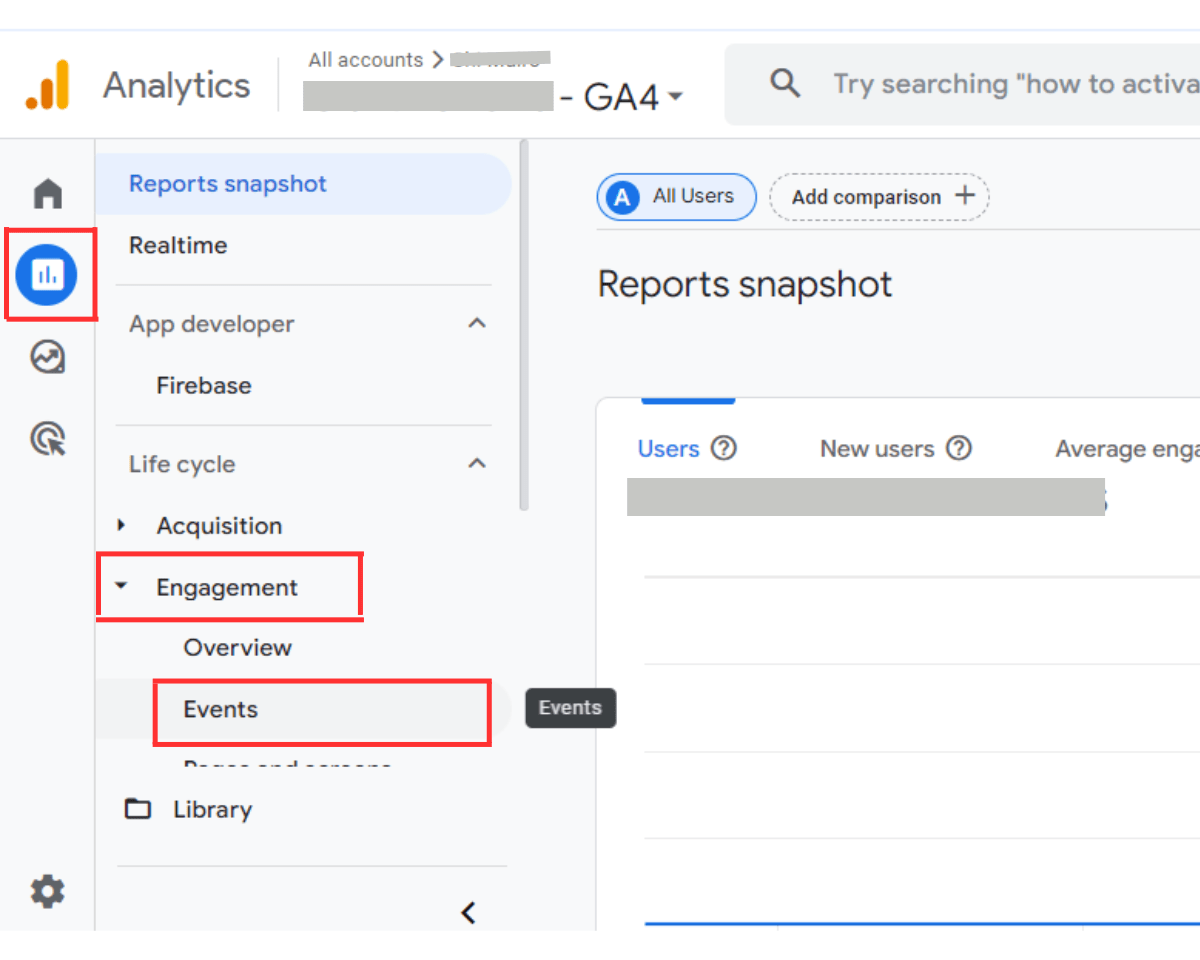Collapse the Engagement arrow
The image size is (1200, 960).
click(x=121, y=587)
